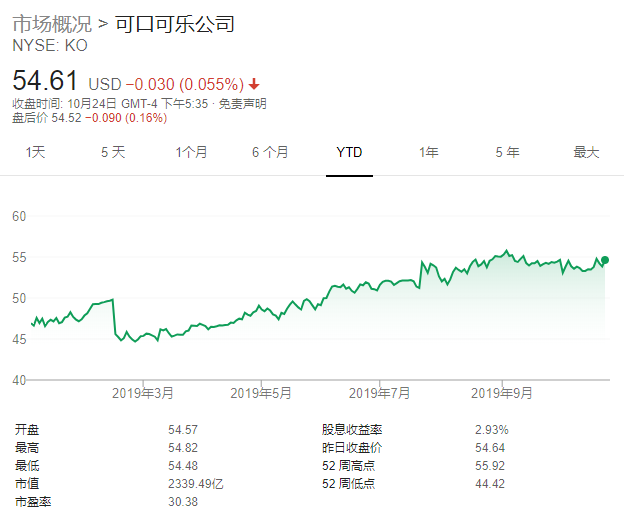Screen dimensions: 624x528
Task: Select the 5 天 time range tab
Action: pyautogui.click(x=113, y=152)
